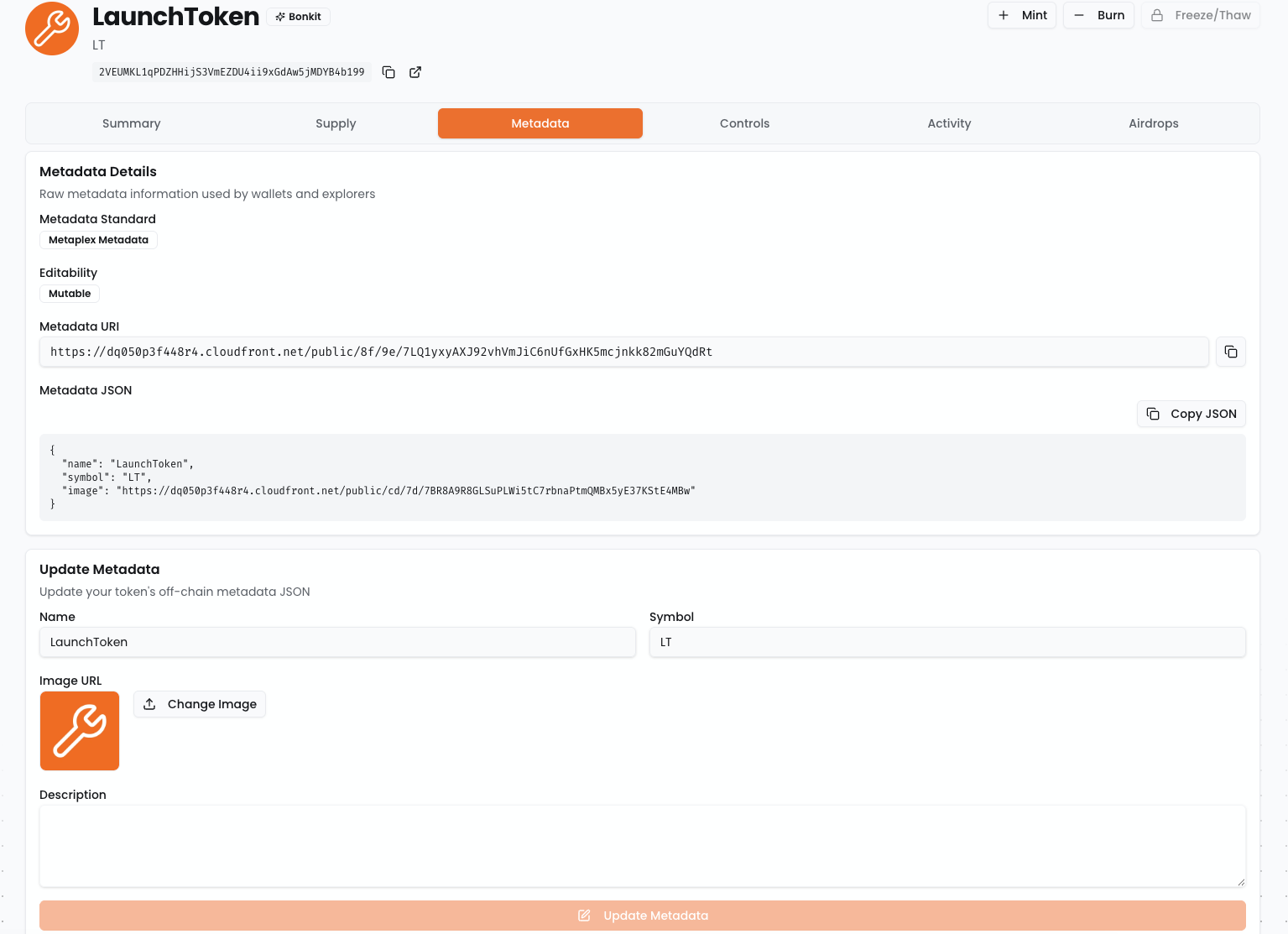Upload a new image via Change Image
This screenshot has height=934, width=1288.
tap(200, 704)
